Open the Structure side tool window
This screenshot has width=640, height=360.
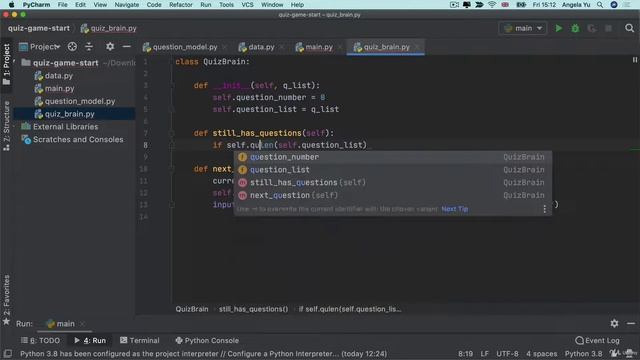[6, 126]
